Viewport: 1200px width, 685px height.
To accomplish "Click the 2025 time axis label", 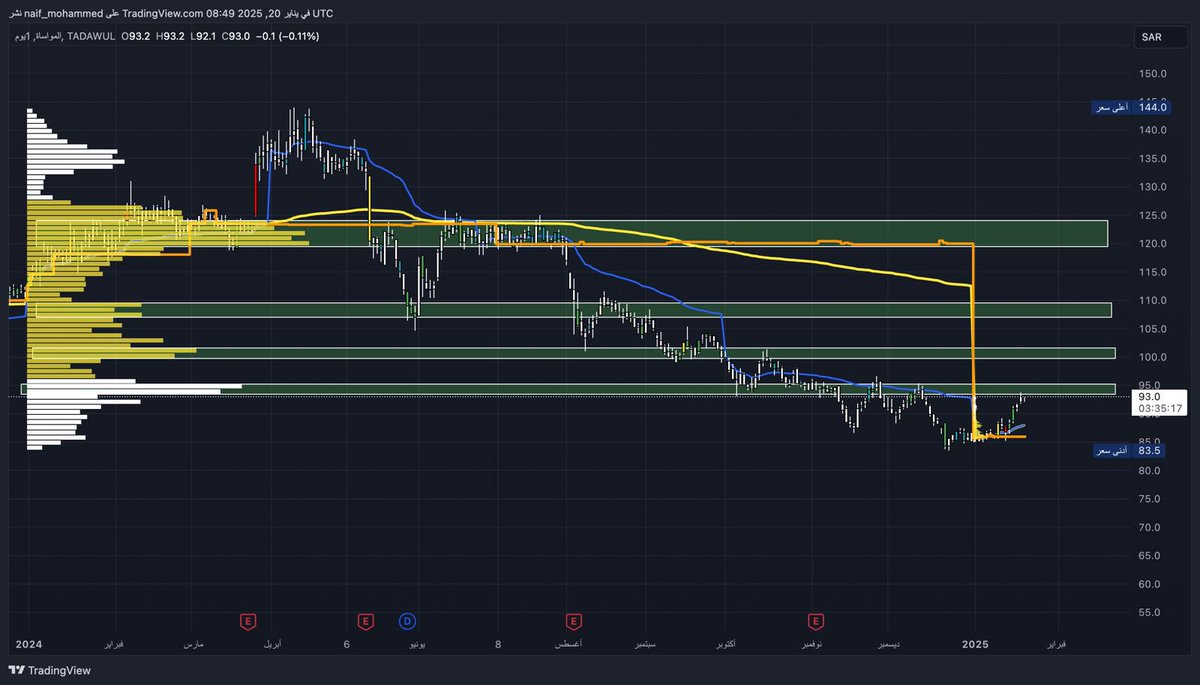I will [974, 645].
